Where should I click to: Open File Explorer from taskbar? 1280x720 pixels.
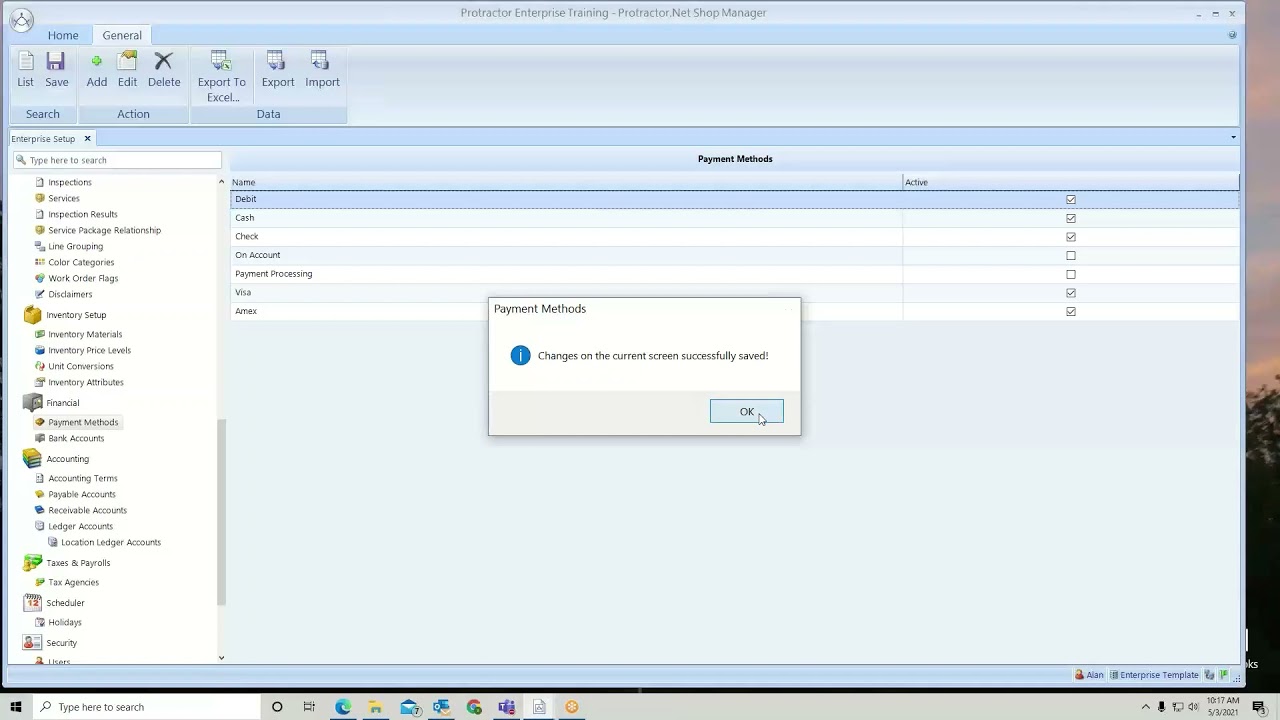[375, 707]
